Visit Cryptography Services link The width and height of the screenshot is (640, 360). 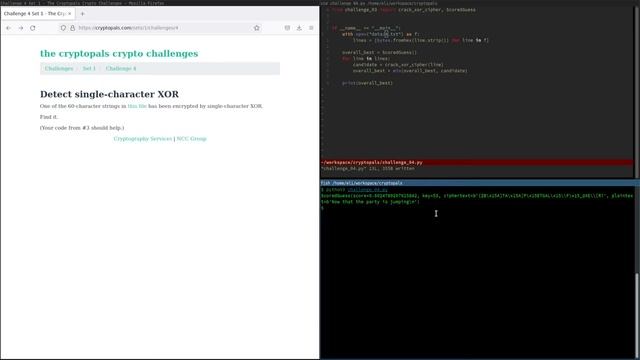click(x=143, y=139)
